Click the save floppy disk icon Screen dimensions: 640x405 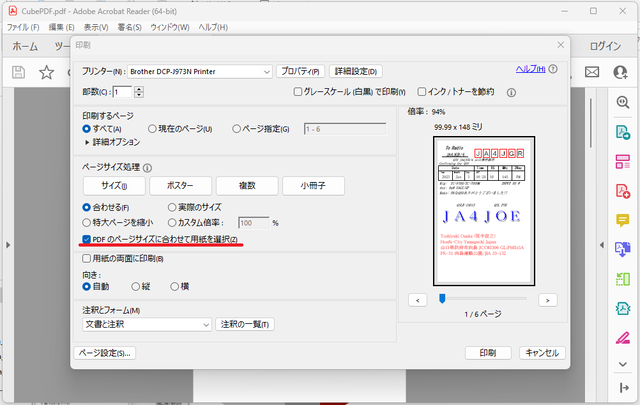click(18, 72)
